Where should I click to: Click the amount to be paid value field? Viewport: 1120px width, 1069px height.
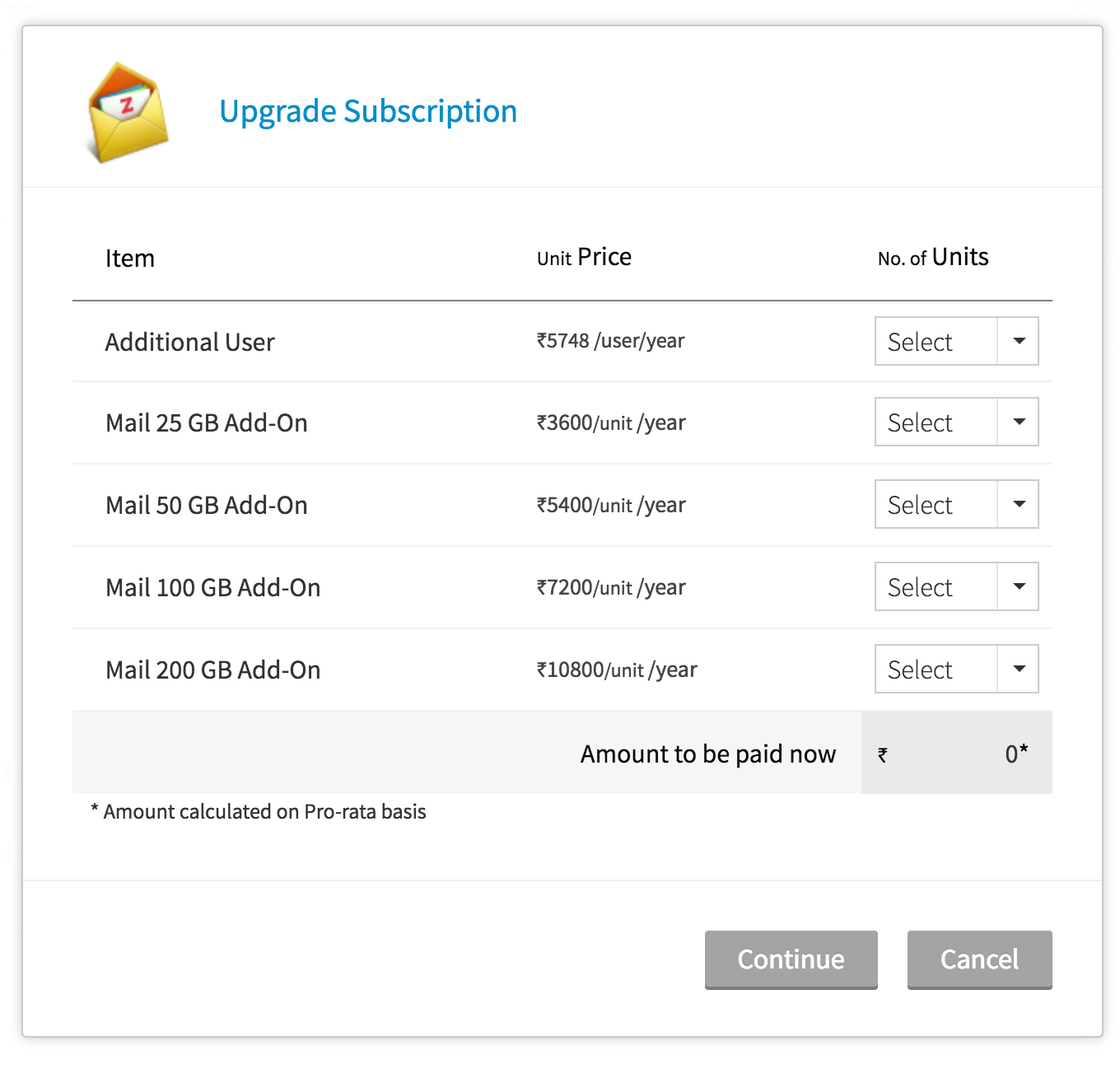pyautogui.click(x=956, y=754)
